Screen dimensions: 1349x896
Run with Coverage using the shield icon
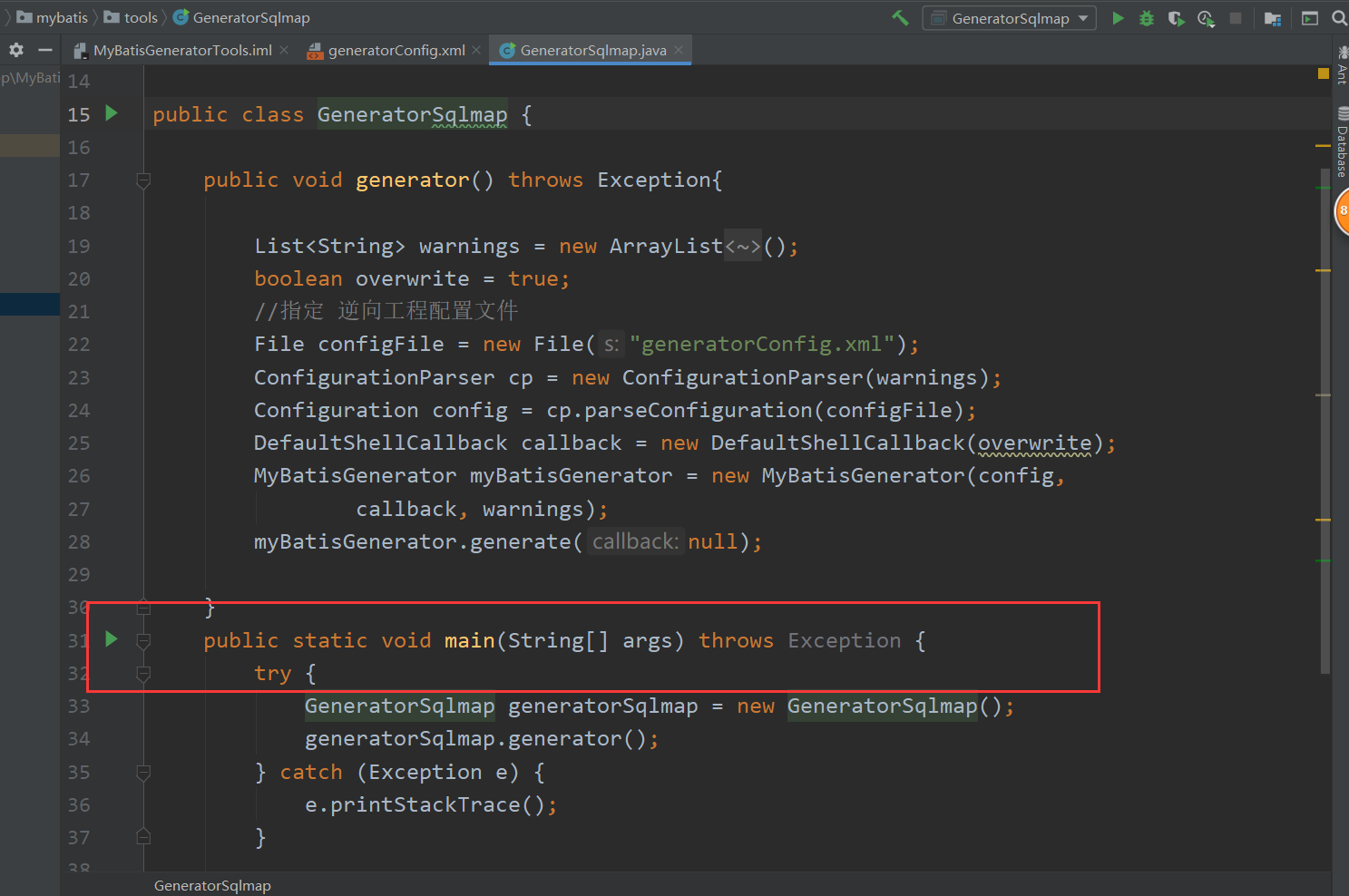pos(1176,18)
